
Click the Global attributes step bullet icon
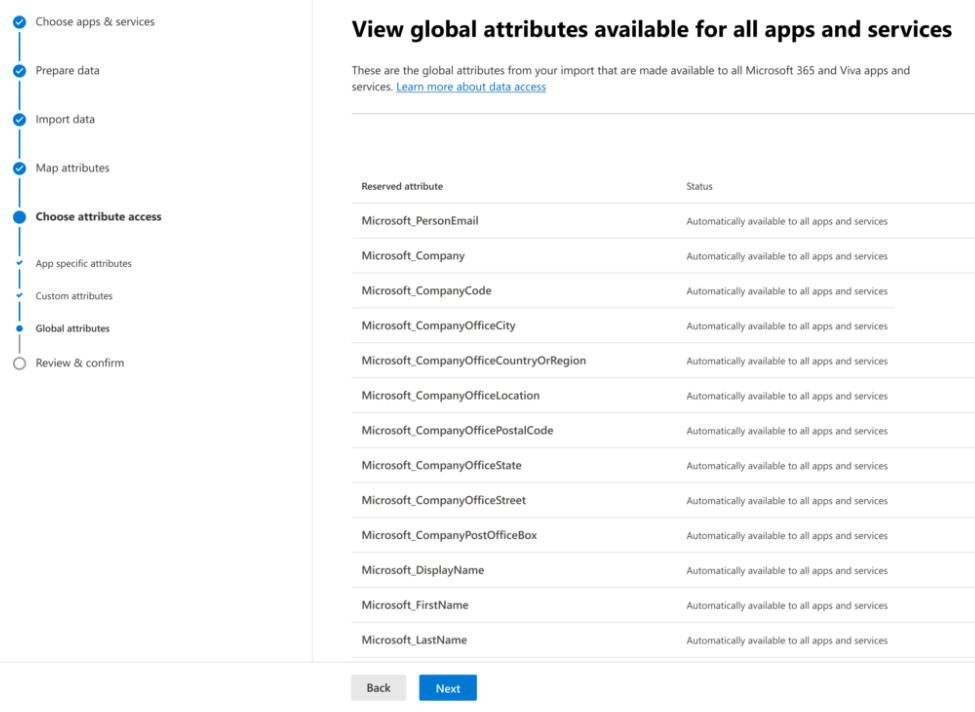21,328
